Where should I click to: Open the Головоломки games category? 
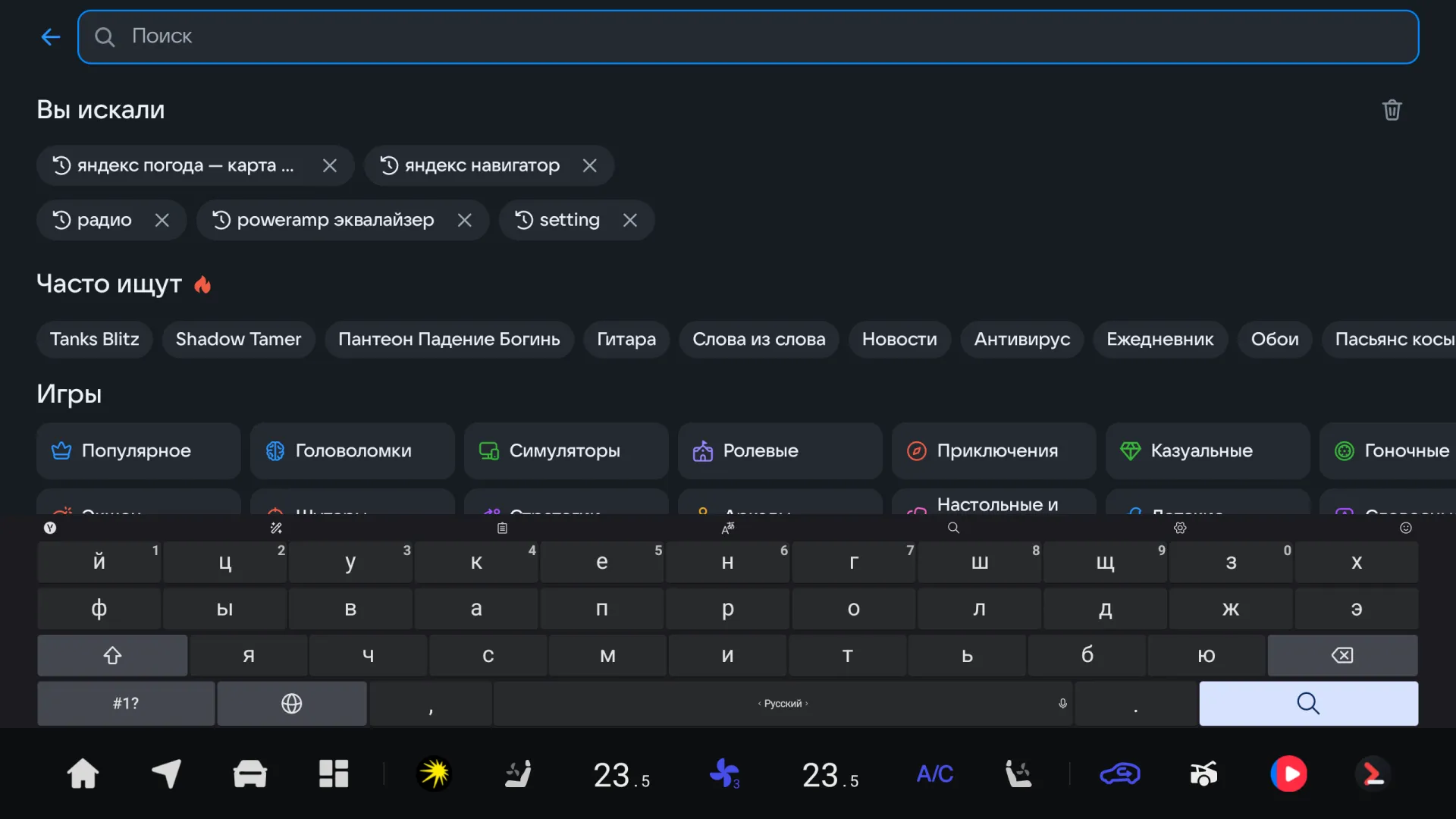click(x=352, y=450)
